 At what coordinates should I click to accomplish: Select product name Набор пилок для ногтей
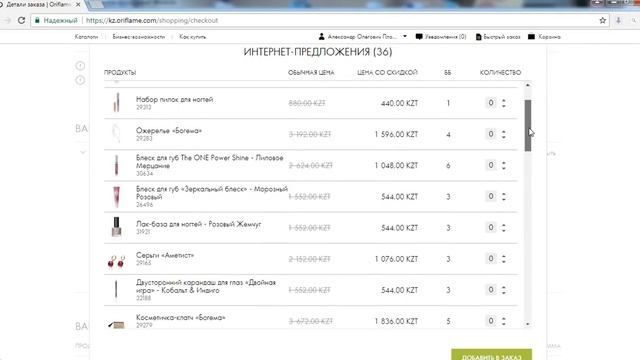[x=175, y=99]
